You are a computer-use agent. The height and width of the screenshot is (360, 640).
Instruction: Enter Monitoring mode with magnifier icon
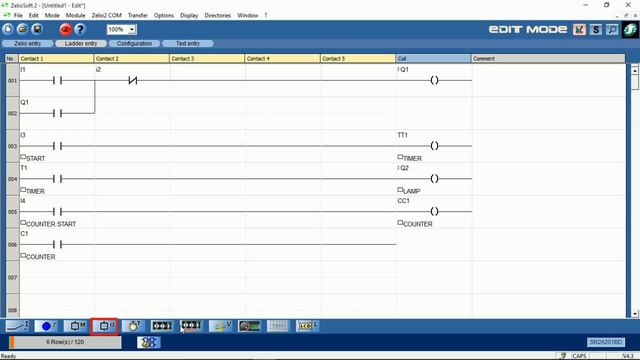click(x=612, y=29)
